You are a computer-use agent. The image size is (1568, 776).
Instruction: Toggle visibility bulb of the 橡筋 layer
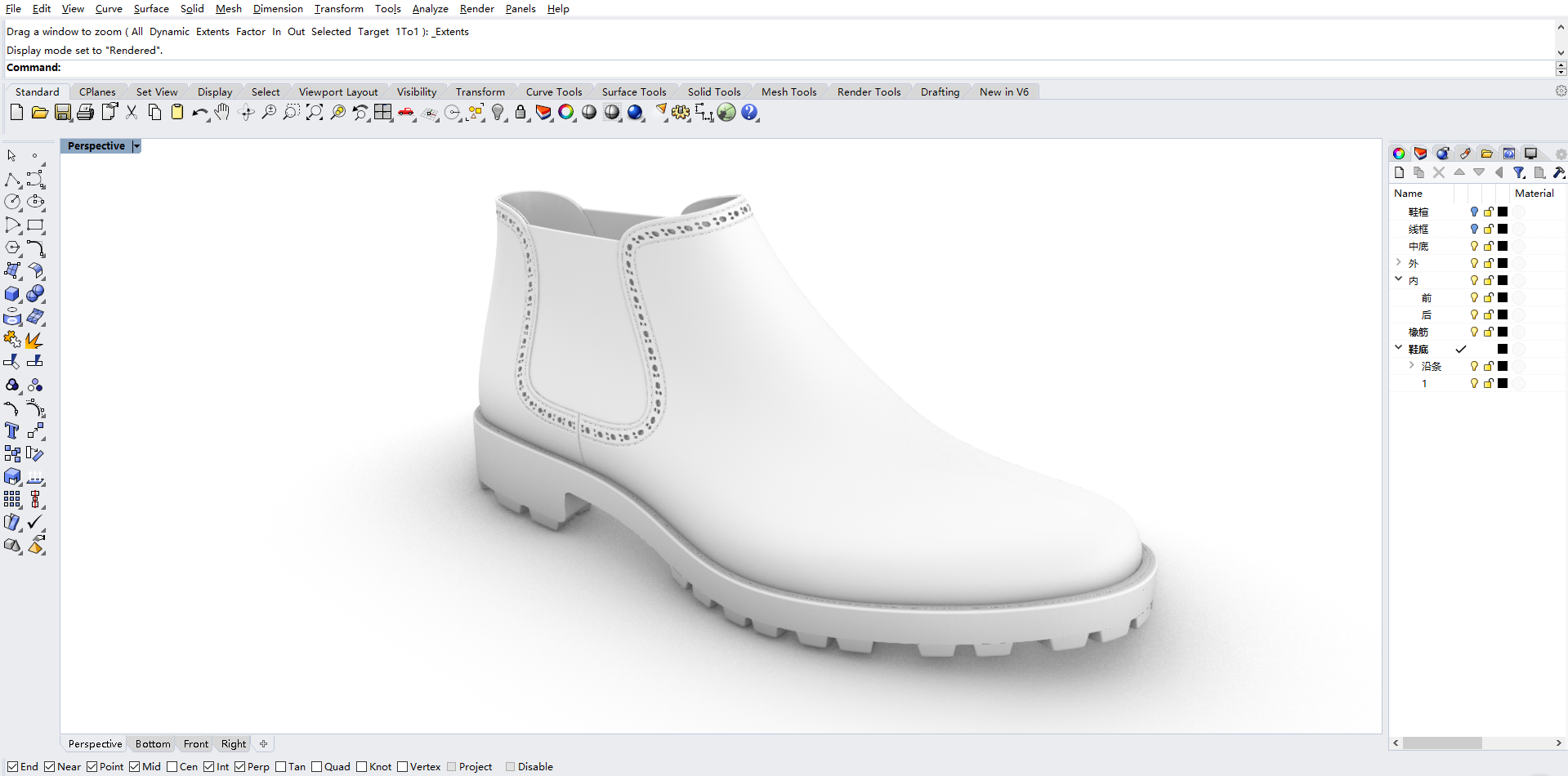click(1474, 332)
